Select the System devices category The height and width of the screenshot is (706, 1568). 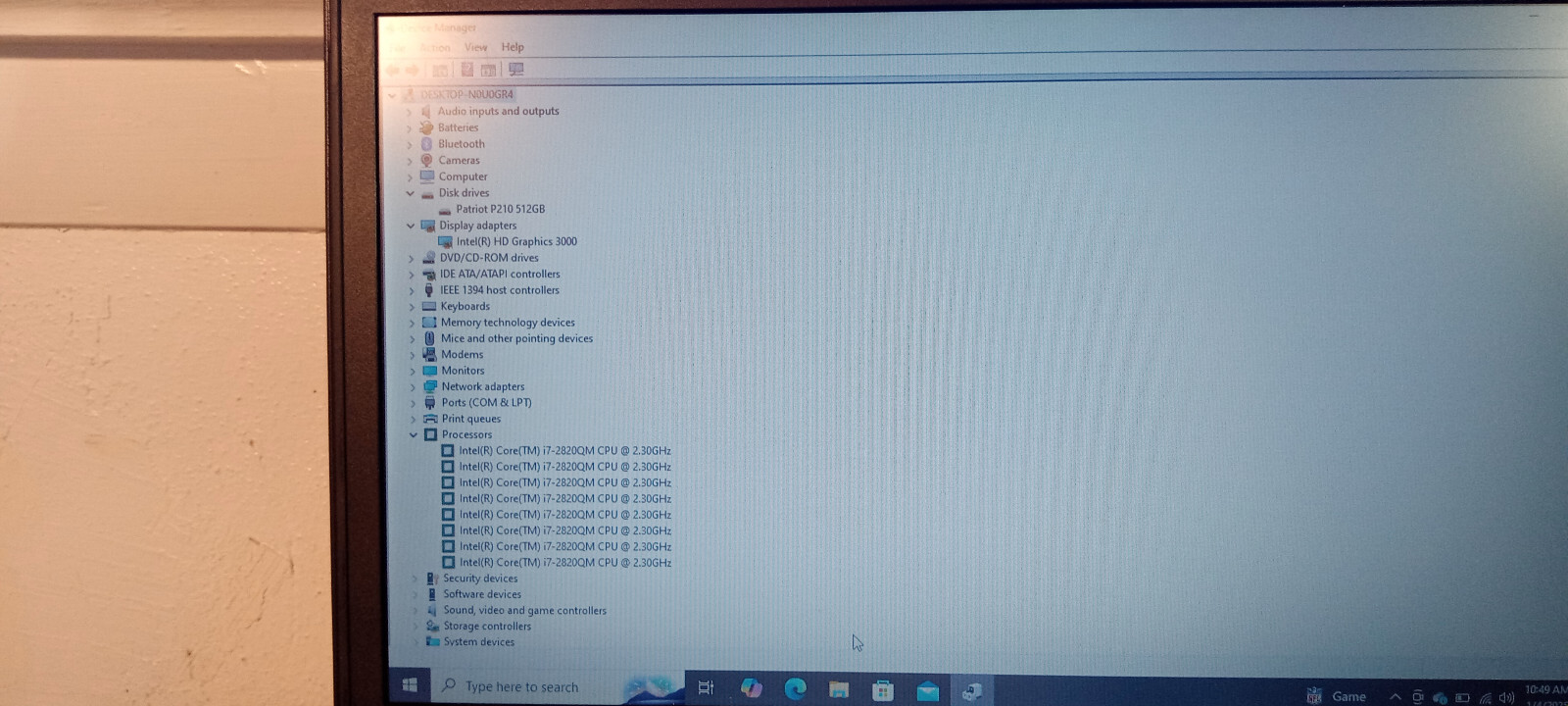pos(479,642)
